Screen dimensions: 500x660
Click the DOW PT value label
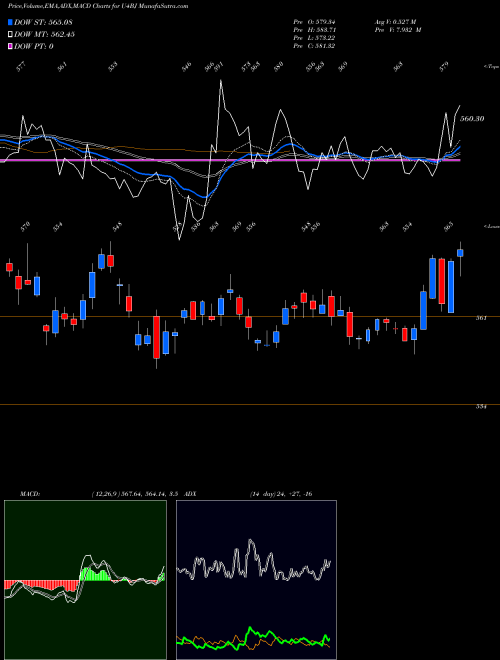[34, 46]
